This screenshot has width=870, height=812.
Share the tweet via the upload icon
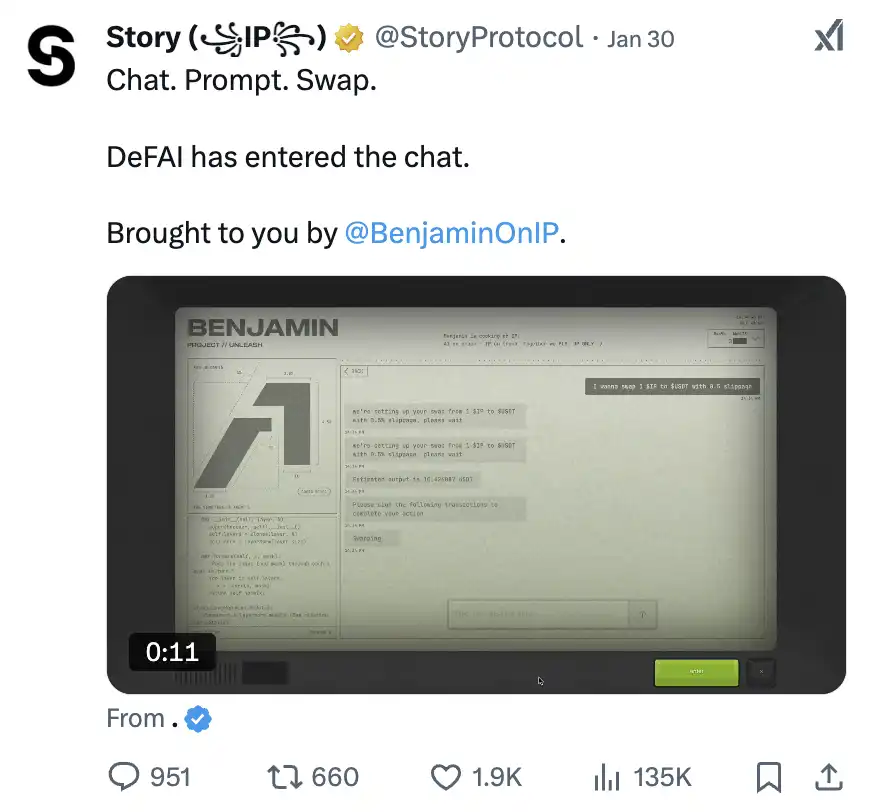[828, 777]
